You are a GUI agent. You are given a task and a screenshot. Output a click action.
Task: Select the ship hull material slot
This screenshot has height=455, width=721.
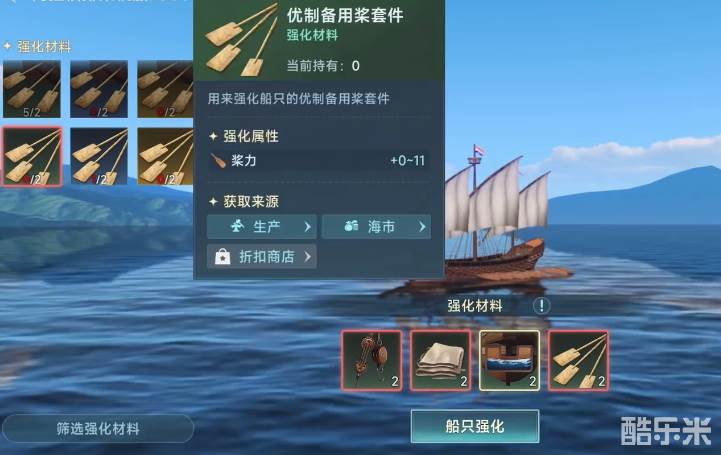[x=509, y=361]
